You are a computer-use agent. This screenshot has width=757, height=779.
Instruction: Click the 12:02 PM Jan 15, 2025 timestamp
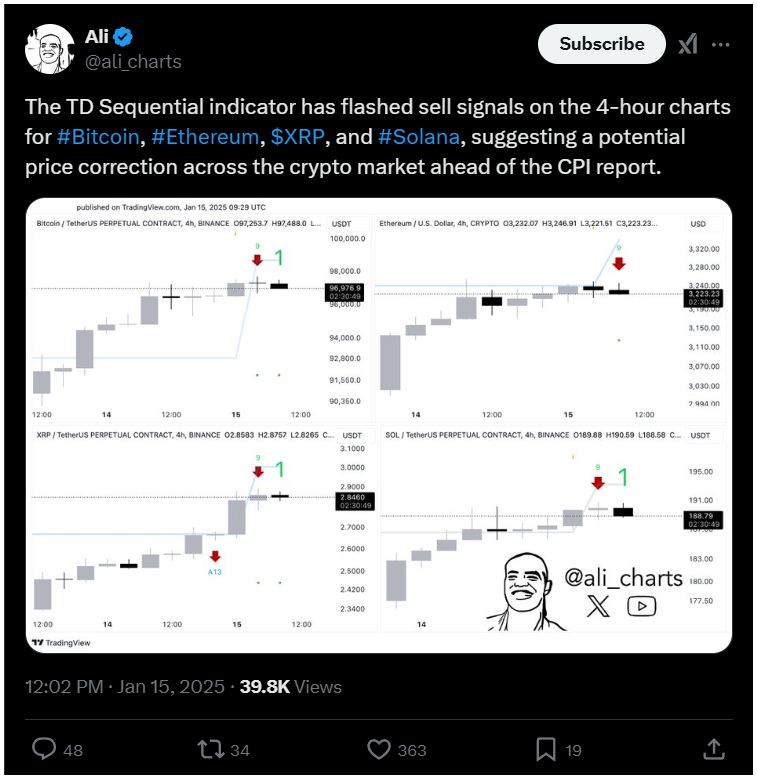coord(125,687)
